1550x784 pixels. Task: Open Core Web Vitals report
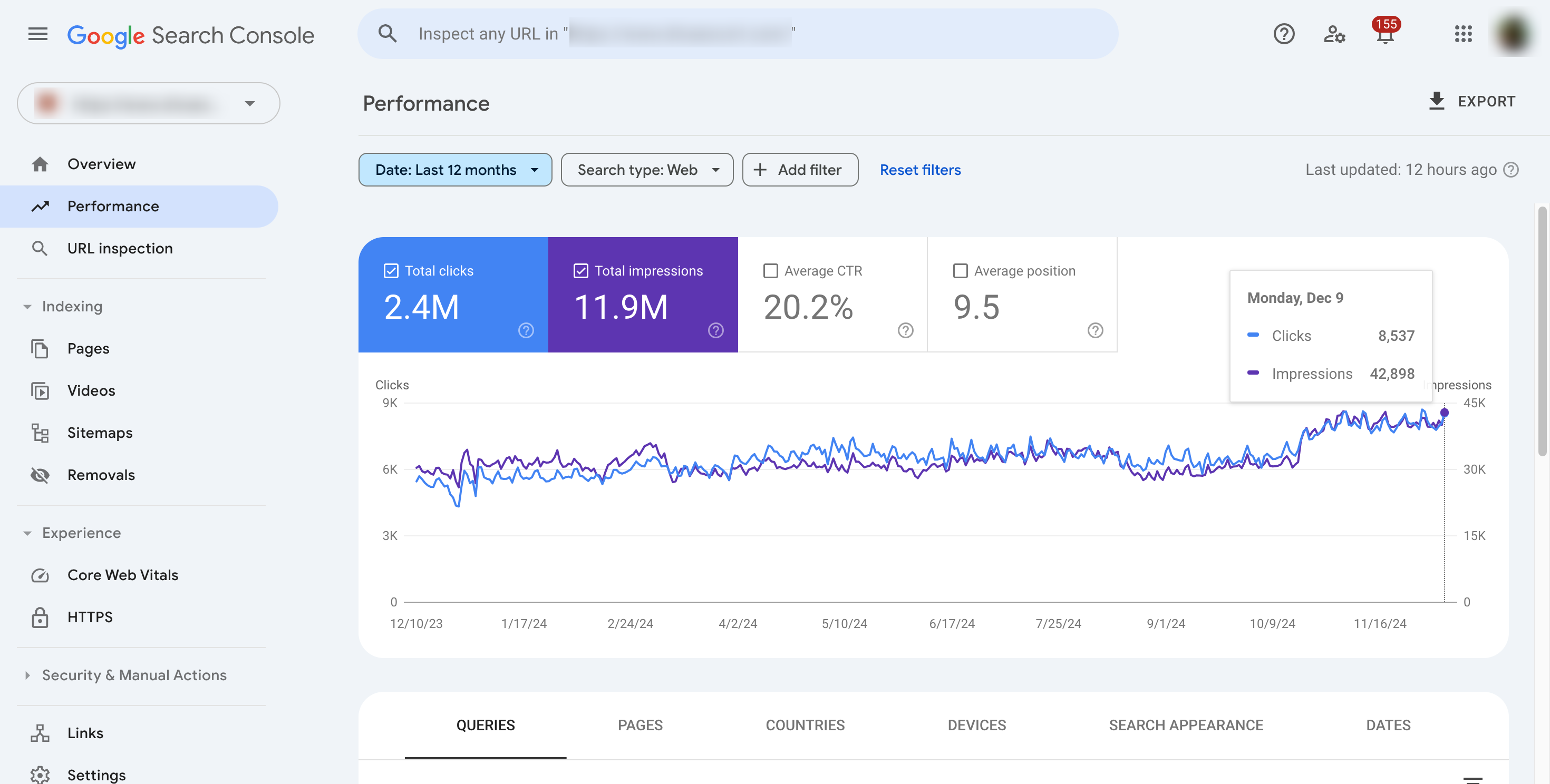tap(122, 575)
